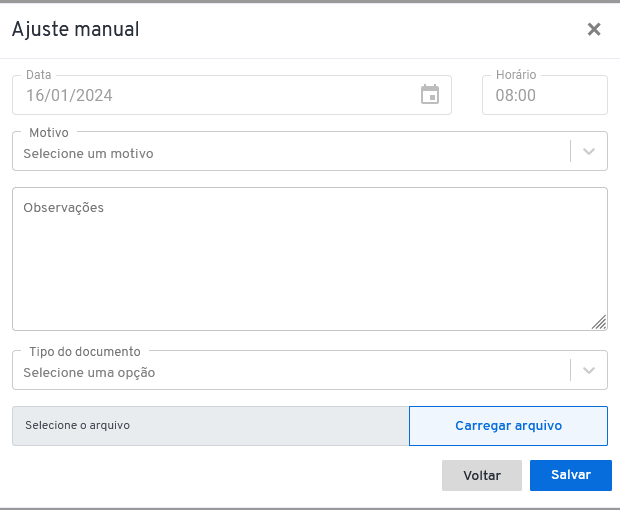
Task: Click the Motivo dropdown chevron arrow
Action: [x=589, y=151]
